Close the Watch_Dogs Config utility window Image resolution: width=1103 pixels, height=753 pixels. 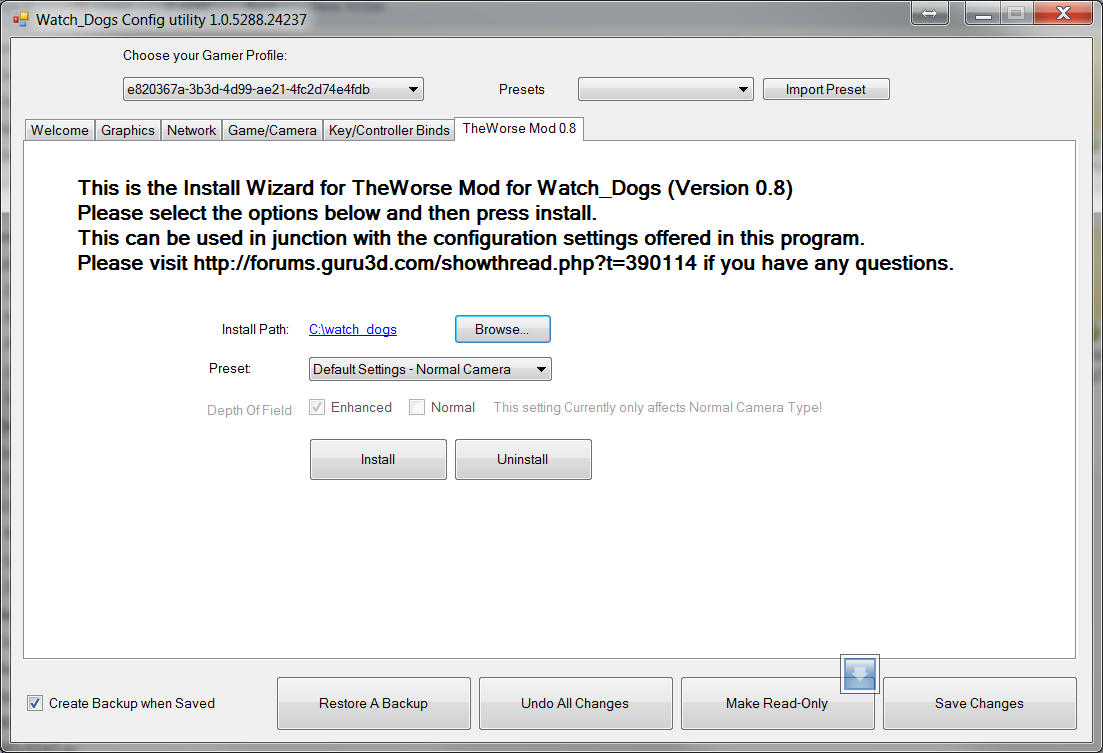click(x=1063, y=14)
